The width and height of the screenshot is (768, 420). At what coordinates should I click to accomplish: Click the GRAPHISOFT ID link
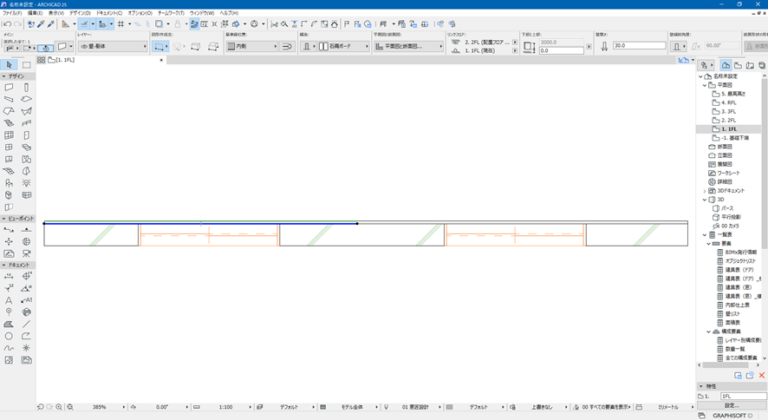[732, 416]
